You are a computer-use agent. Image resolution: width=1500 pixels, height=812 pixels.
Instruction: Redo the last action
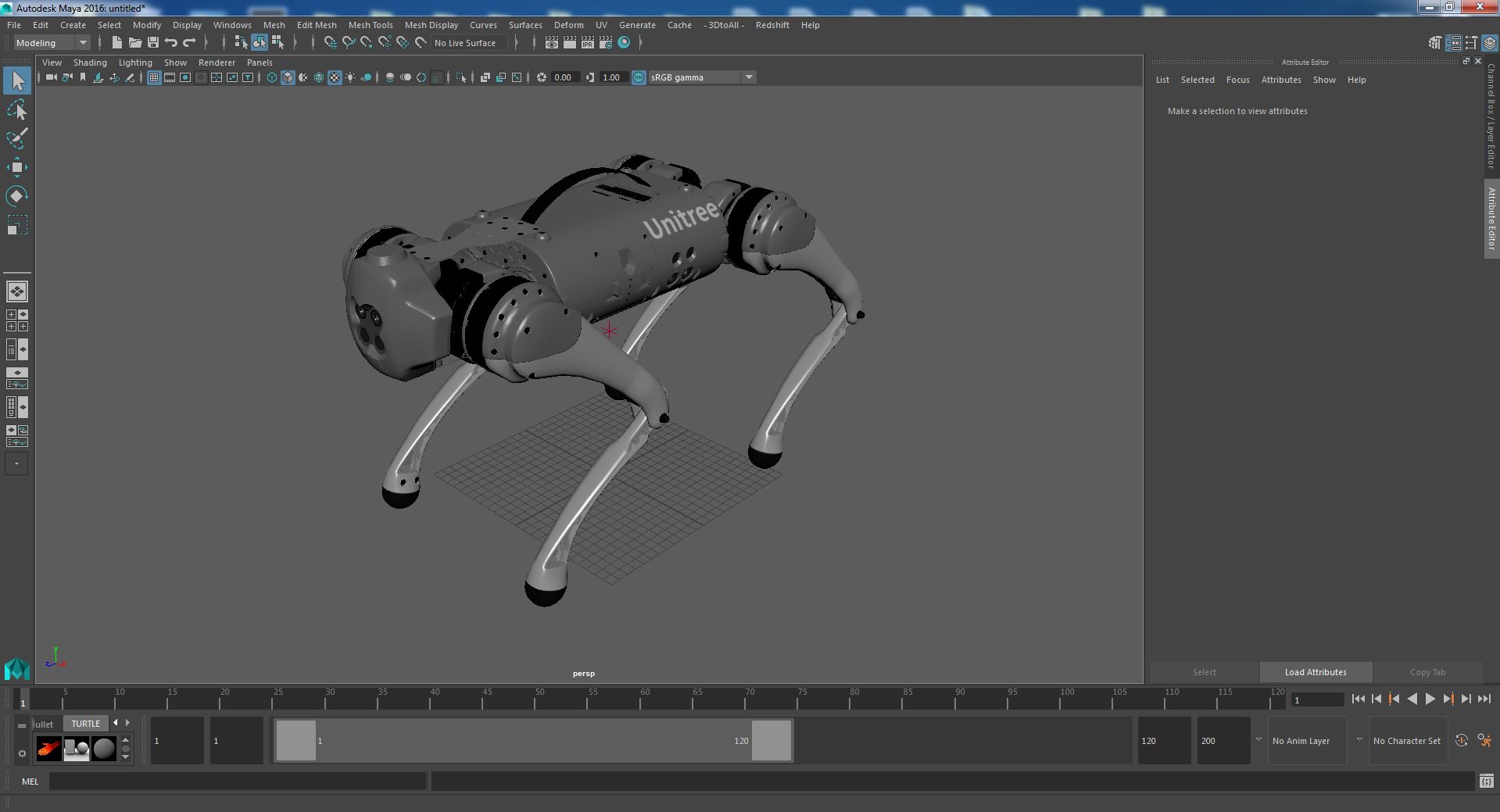point(189,43)
